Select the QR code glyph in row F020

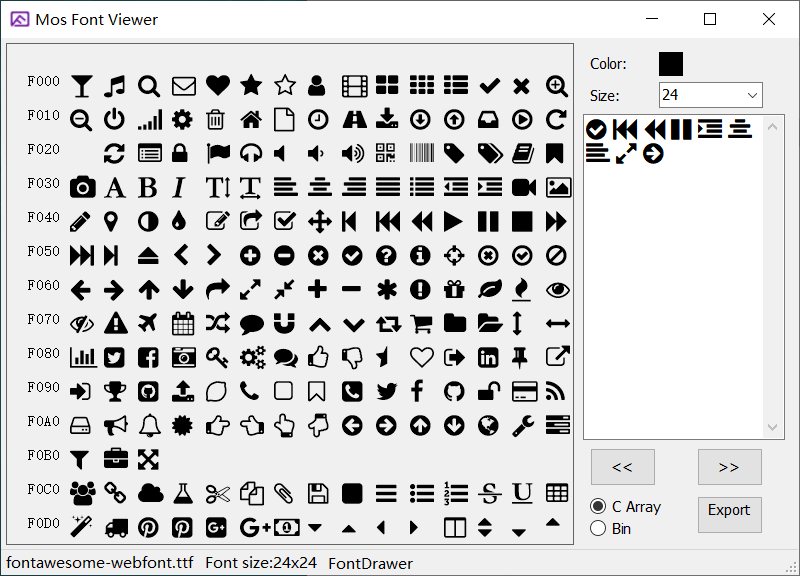point(385,153)
